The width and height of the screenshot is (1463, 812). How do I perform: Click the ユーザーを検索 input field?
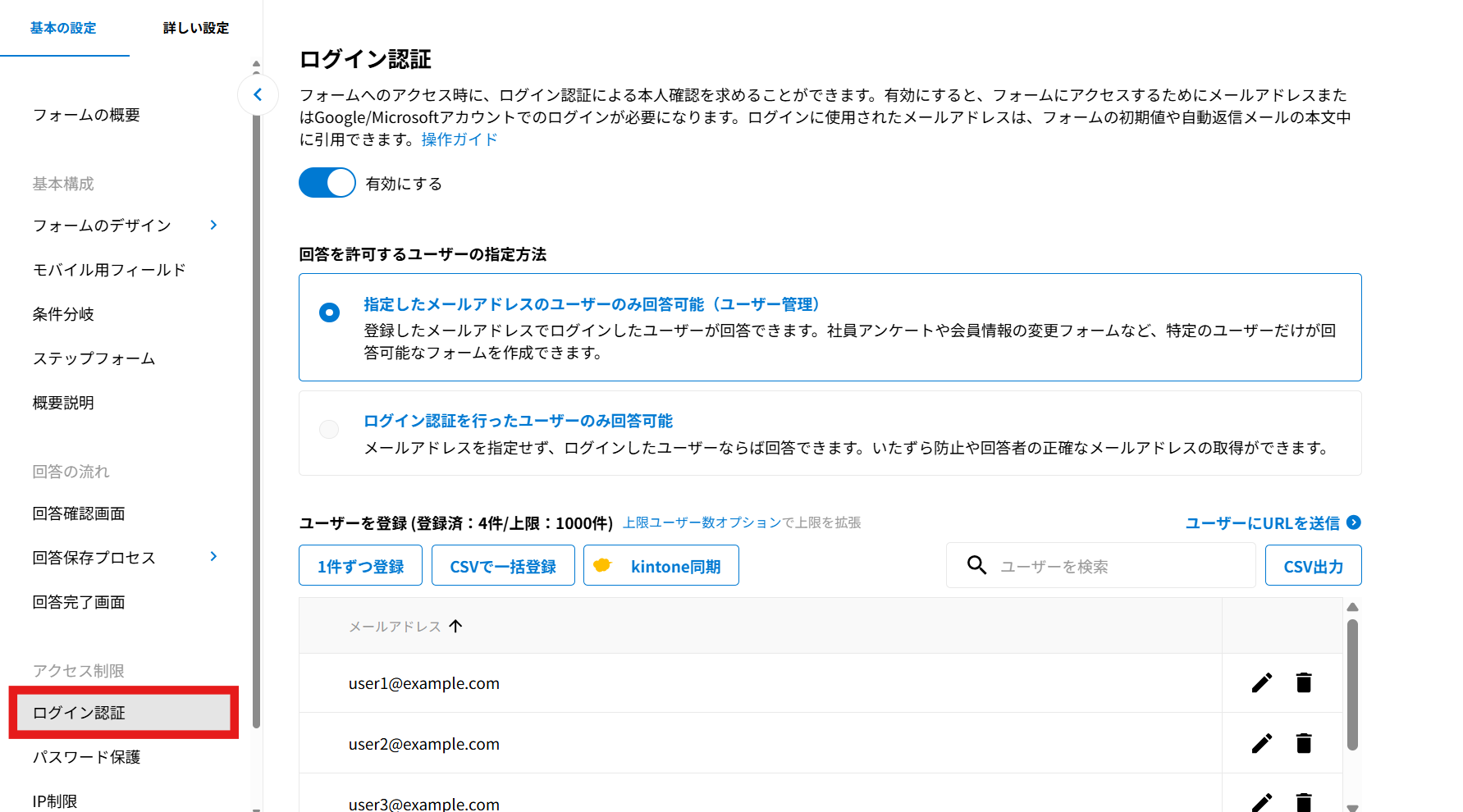click(1120, 566)
